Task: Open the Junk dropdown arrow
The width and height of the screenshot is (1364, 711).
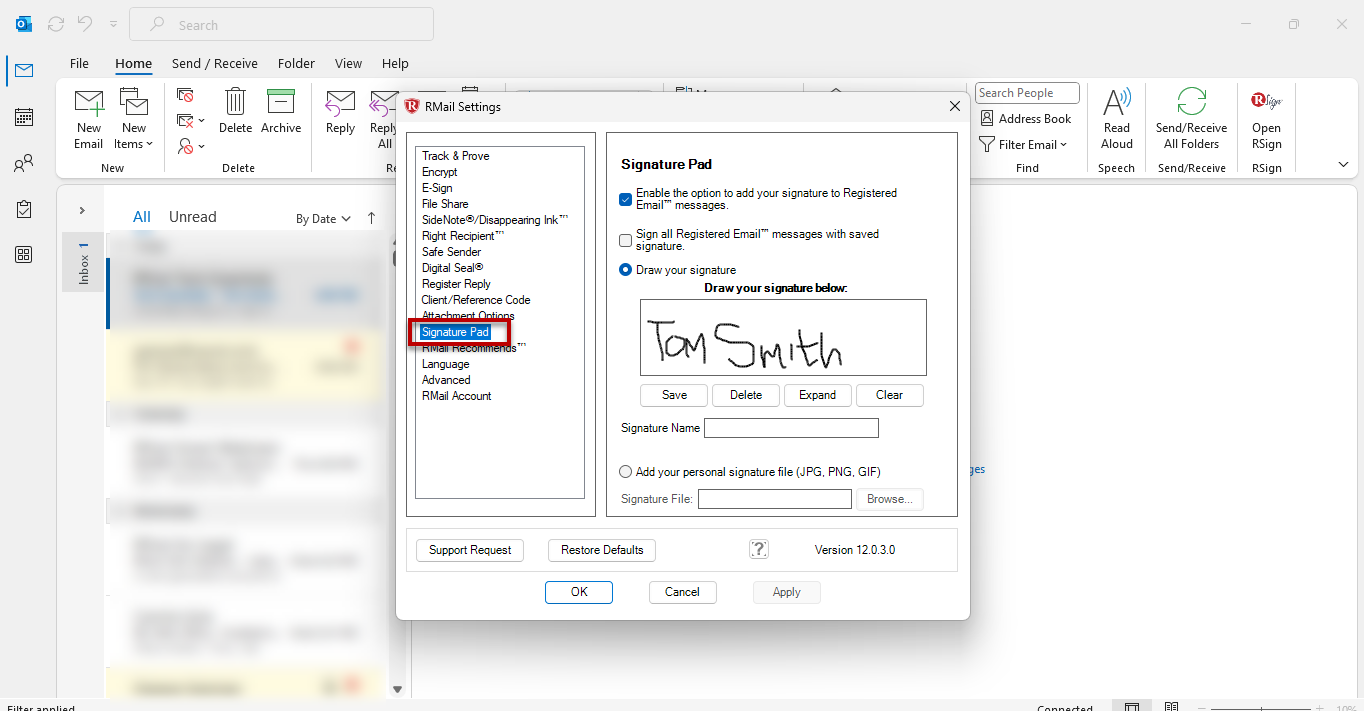Action: (201, 147)
